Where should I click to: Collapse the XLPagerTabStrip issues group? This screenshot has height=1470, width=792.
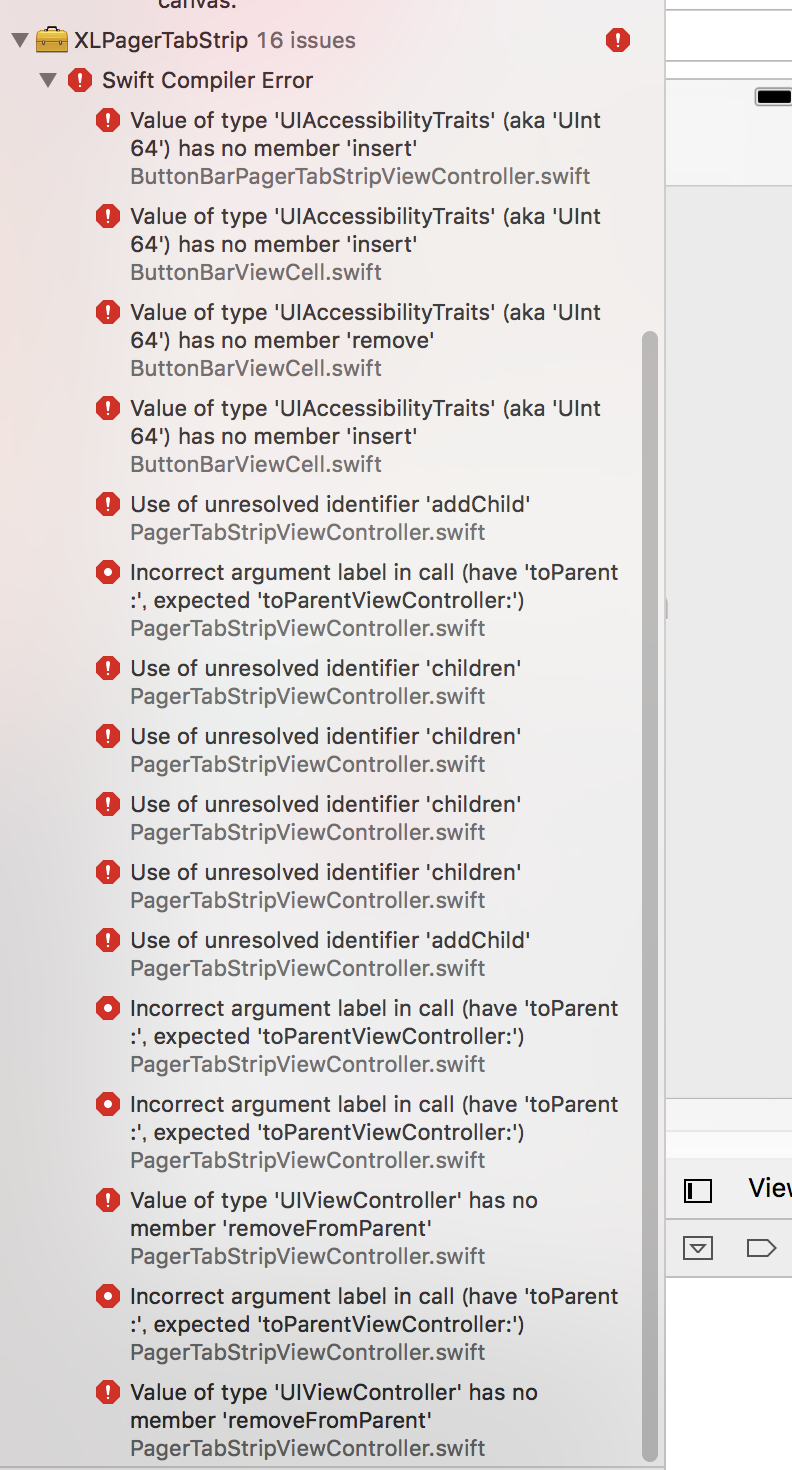click(19, 41)
